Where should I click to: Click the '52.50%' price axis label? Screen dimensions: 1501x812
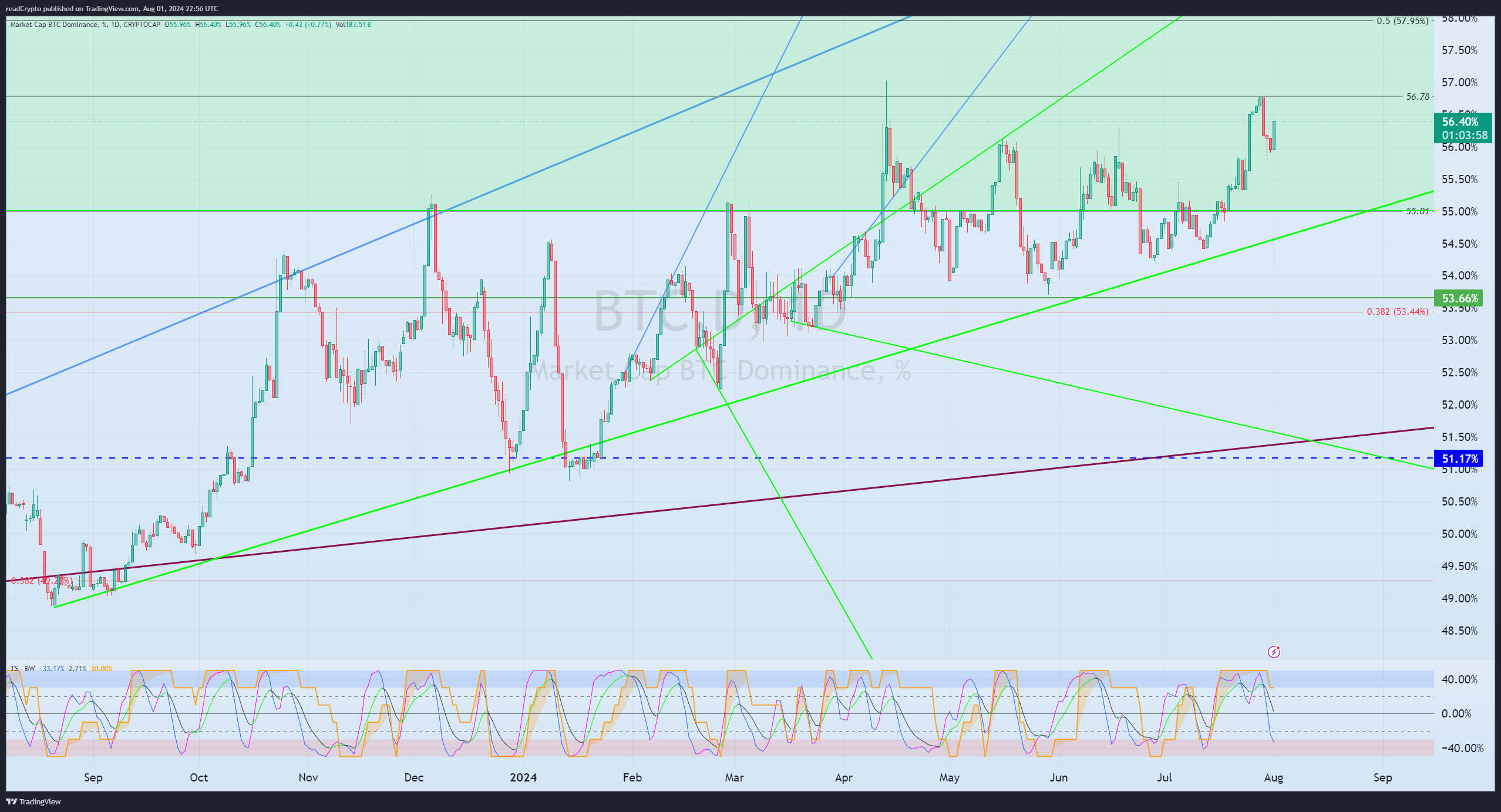pyautogui.click(x=1459, y=372)
